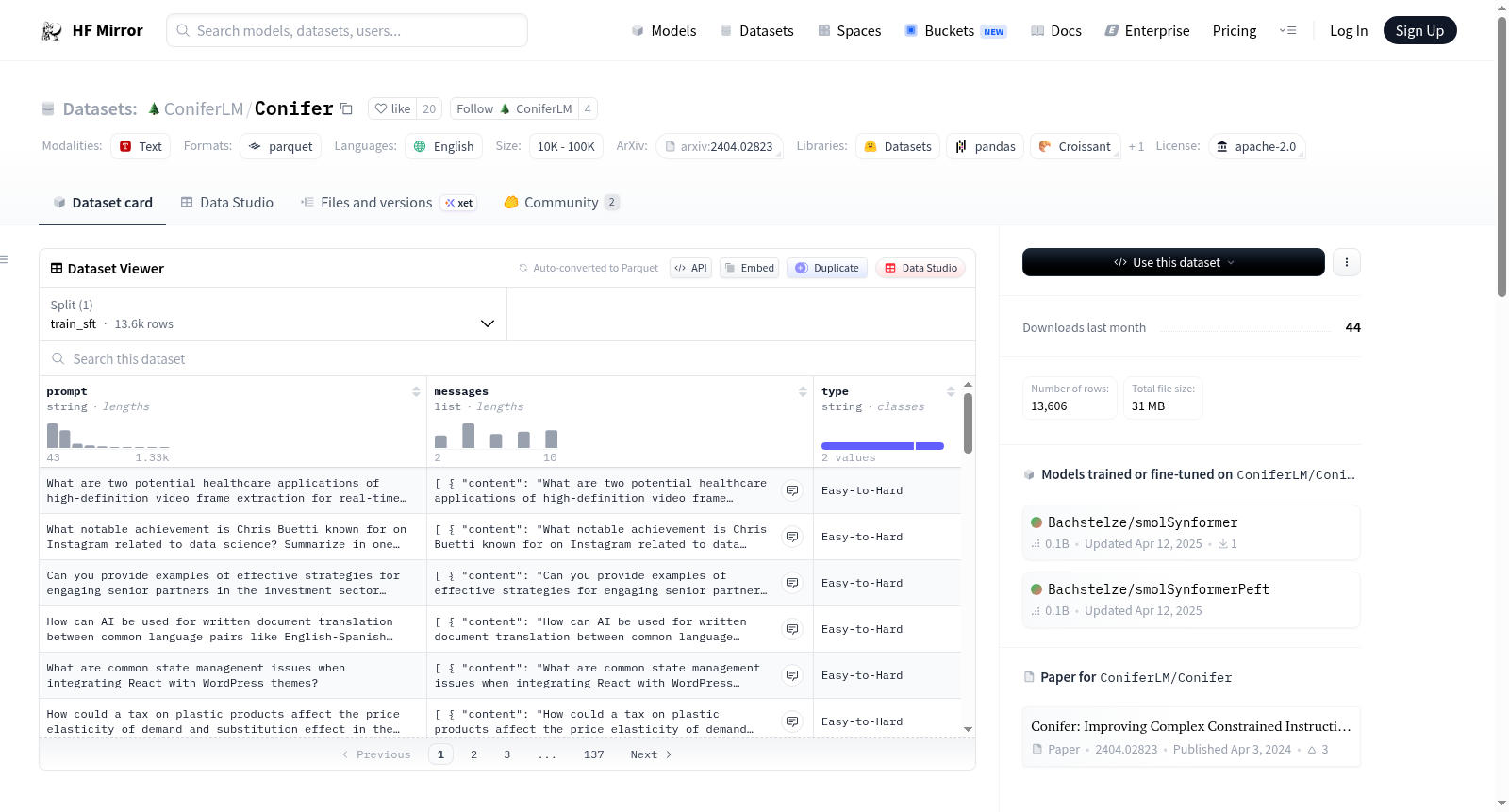The image size is (1509, 812).
Task: Open the Datasets page
Action: pos(756,31)
